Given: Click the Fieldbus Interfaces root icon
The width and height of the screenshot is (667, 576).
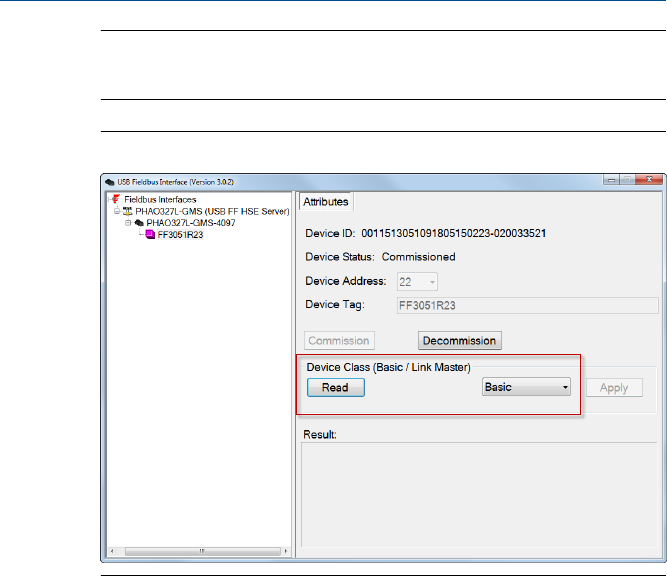Looking at the screenshot, I should [114, 199].
